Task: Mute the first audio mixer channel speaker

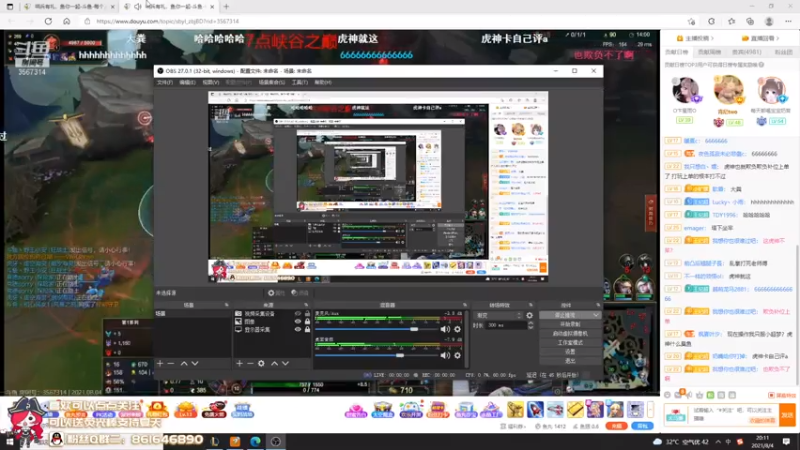Action: coord(445,330)
